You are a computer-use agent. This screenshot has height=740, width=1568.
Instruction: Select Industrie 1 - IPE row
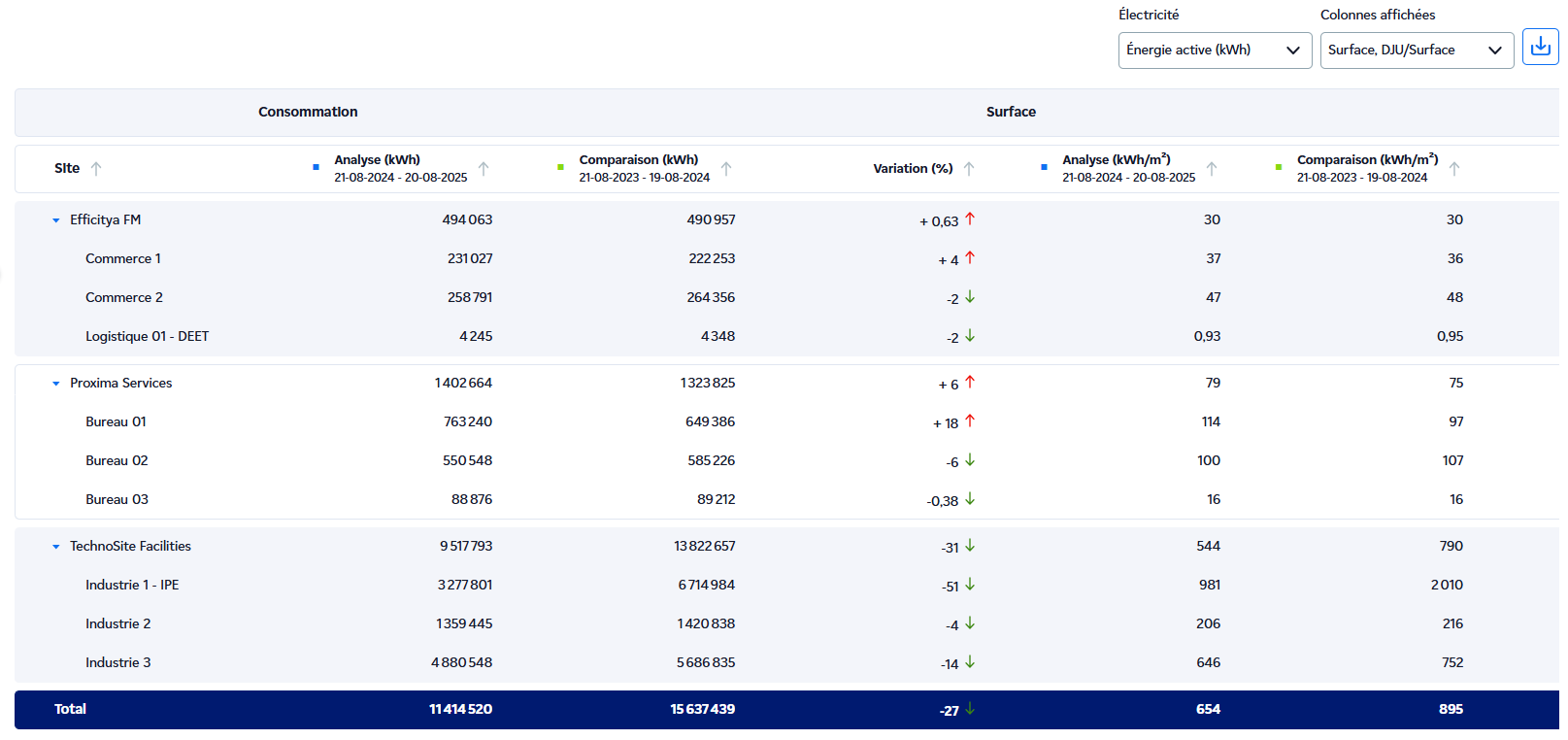click(x=132, y=586)
